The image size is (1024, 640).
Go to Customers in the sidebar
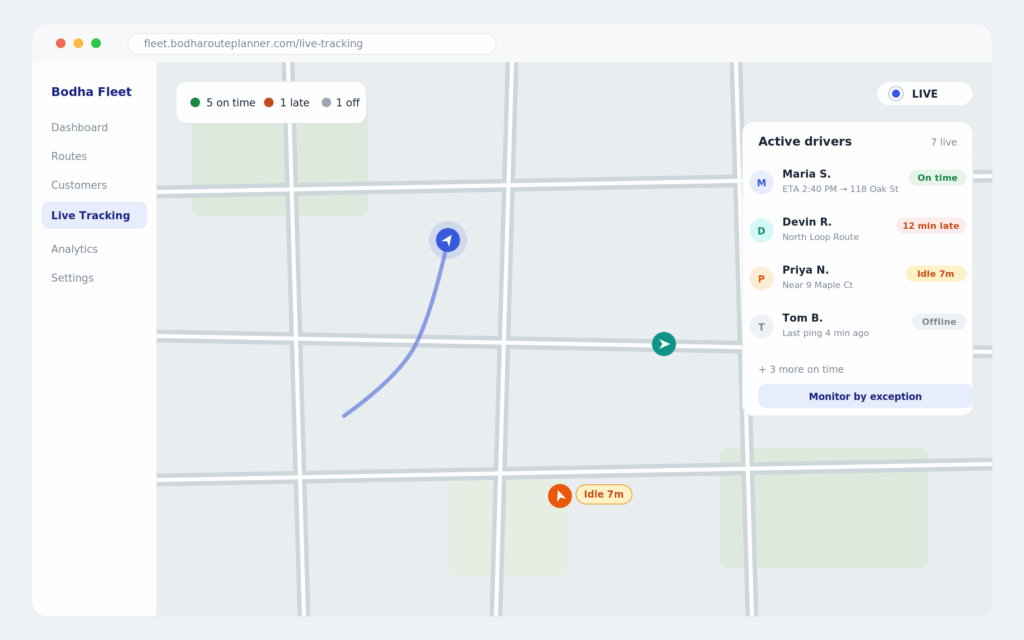tap(79, 185)
